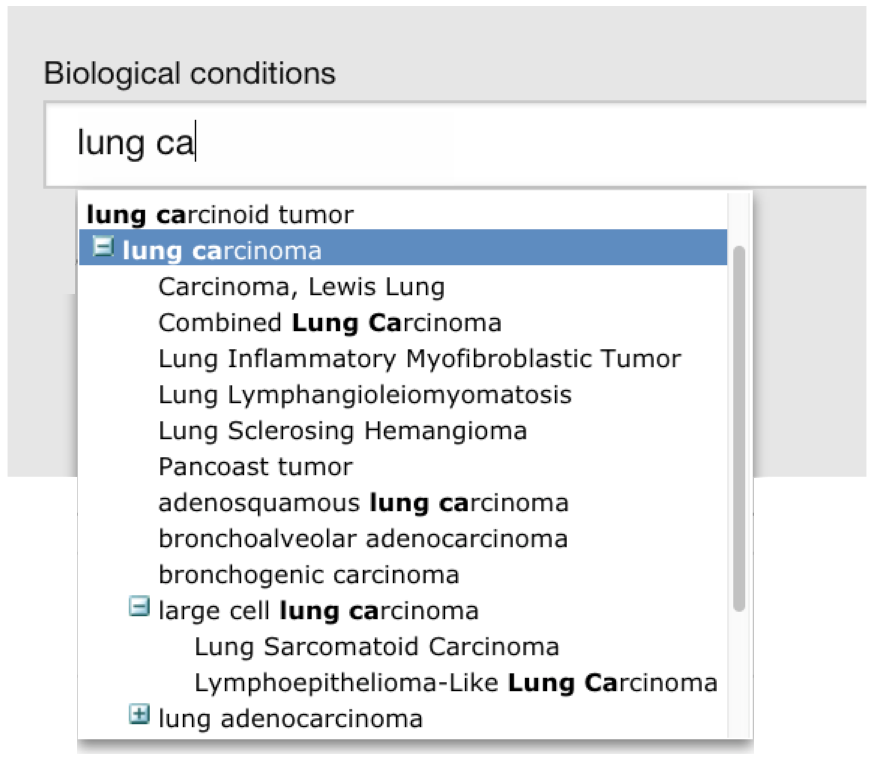Image resolution: width=875 pixels, height=769 pixels.
Task: Choose large cell lung carcinoma label
Action: pos(318,611)
